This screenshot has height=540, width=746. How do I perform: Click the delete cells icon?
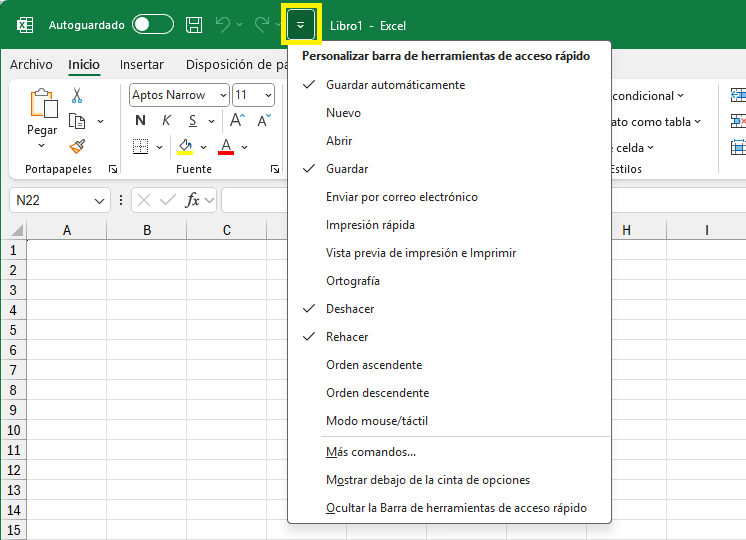tap(738, 121)
